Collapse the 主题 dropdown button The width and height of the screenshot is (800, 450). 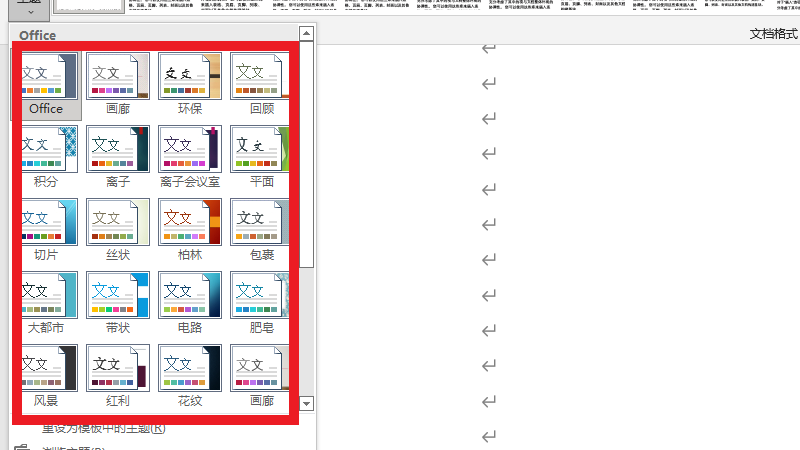pyautogui.click(x=31, y=9)
